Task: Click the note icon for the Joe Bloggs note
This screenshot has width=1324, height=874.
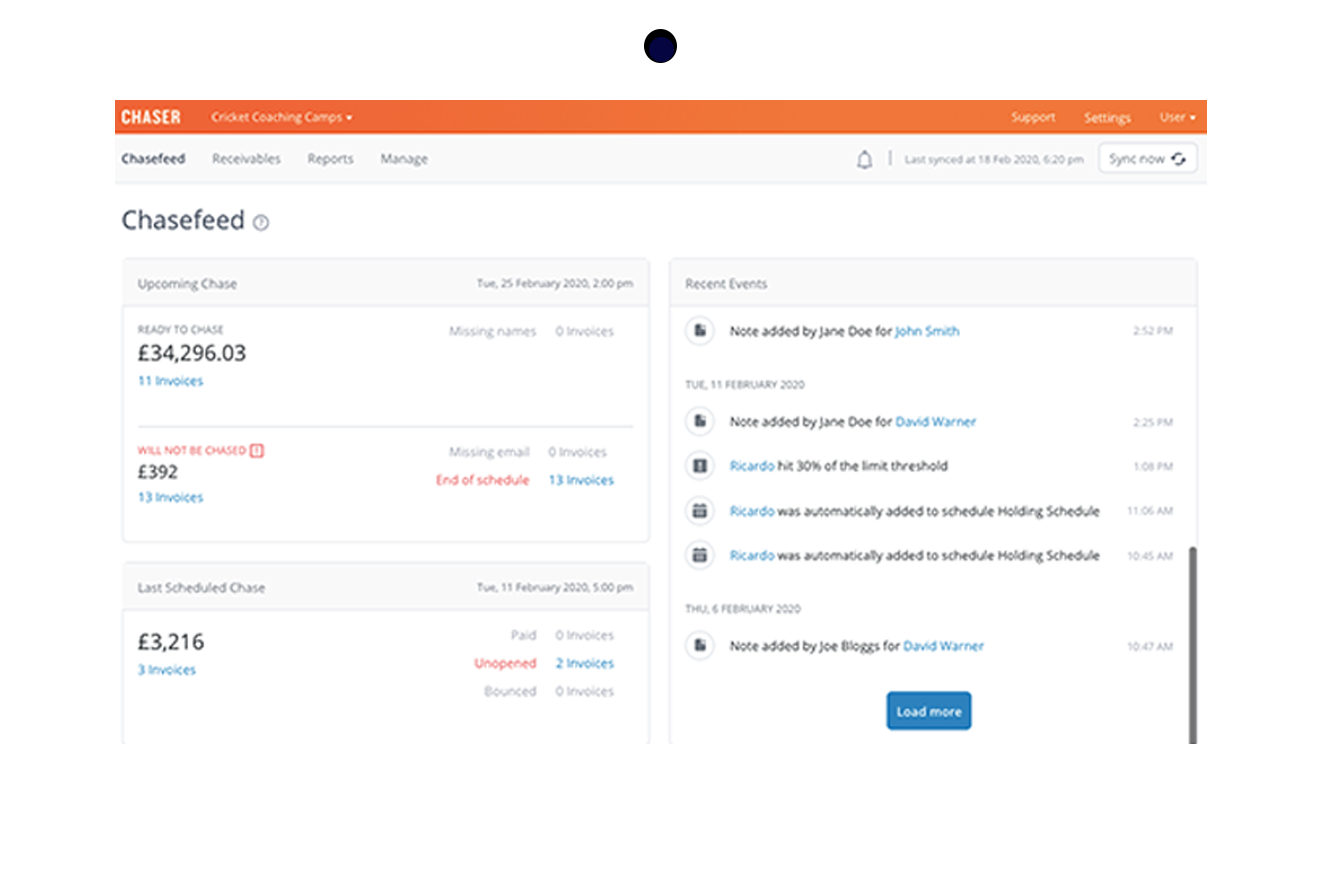Action: point(700,646)
